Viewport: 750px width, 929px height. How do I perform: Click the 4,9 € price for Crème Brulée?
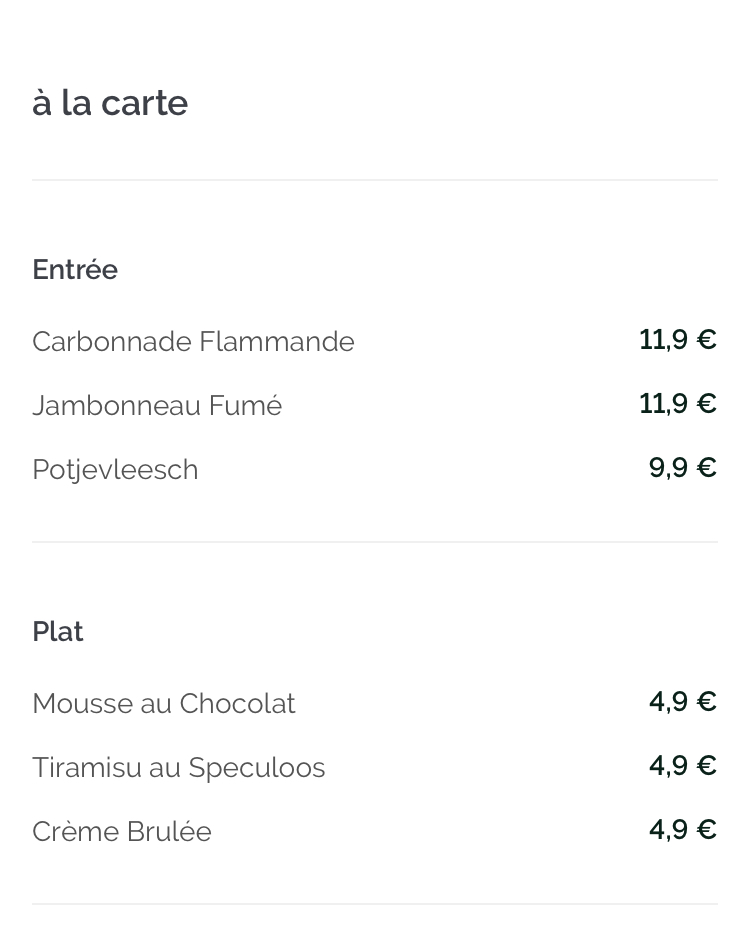(x=682, y=830)
